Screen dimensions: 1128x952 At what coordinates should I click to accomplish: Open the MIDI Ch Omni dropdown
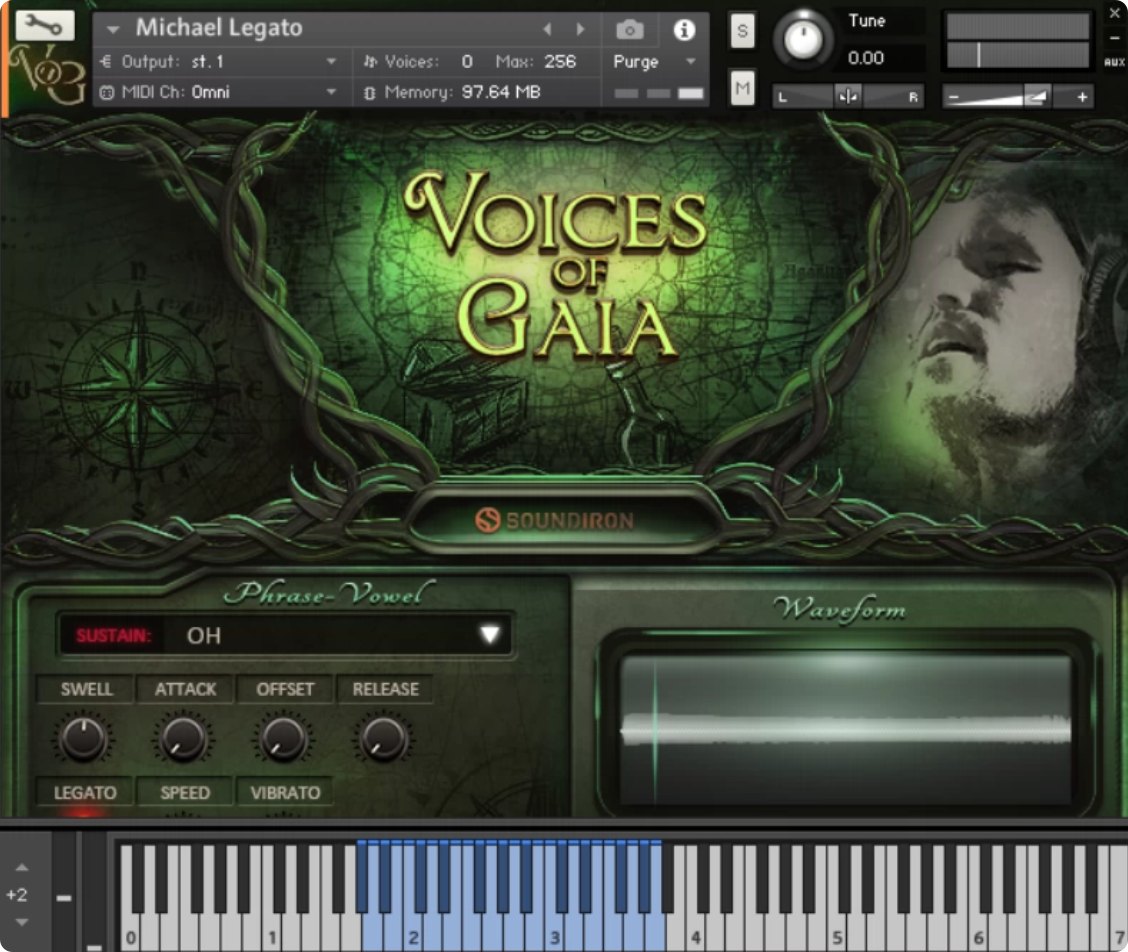pyautogui.click(x=218, y=92)
